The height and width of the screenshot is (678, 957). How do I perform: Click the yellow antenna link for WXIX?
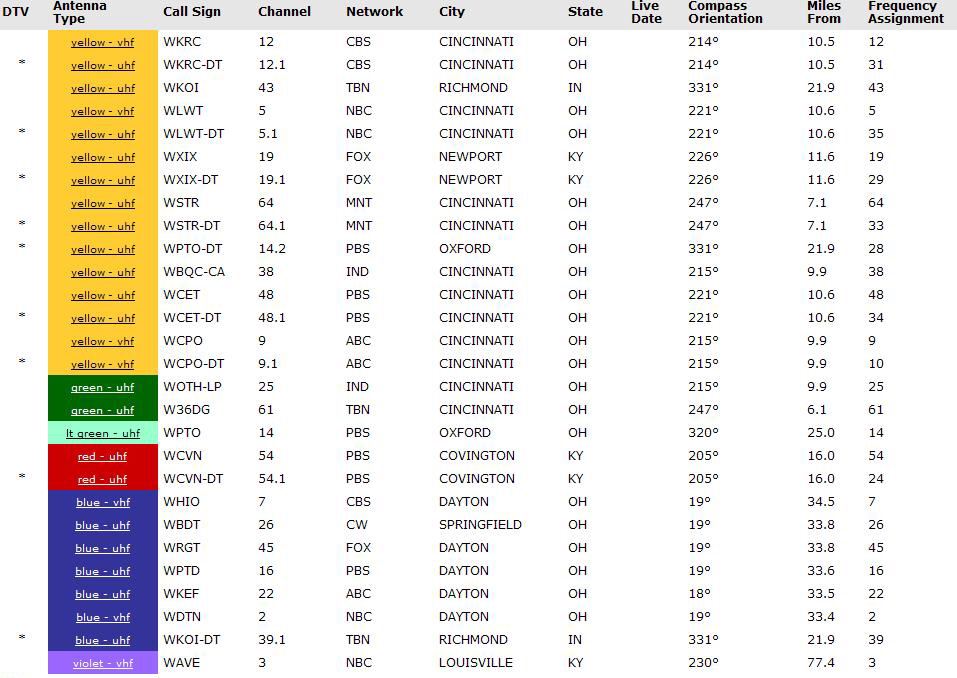102,157
